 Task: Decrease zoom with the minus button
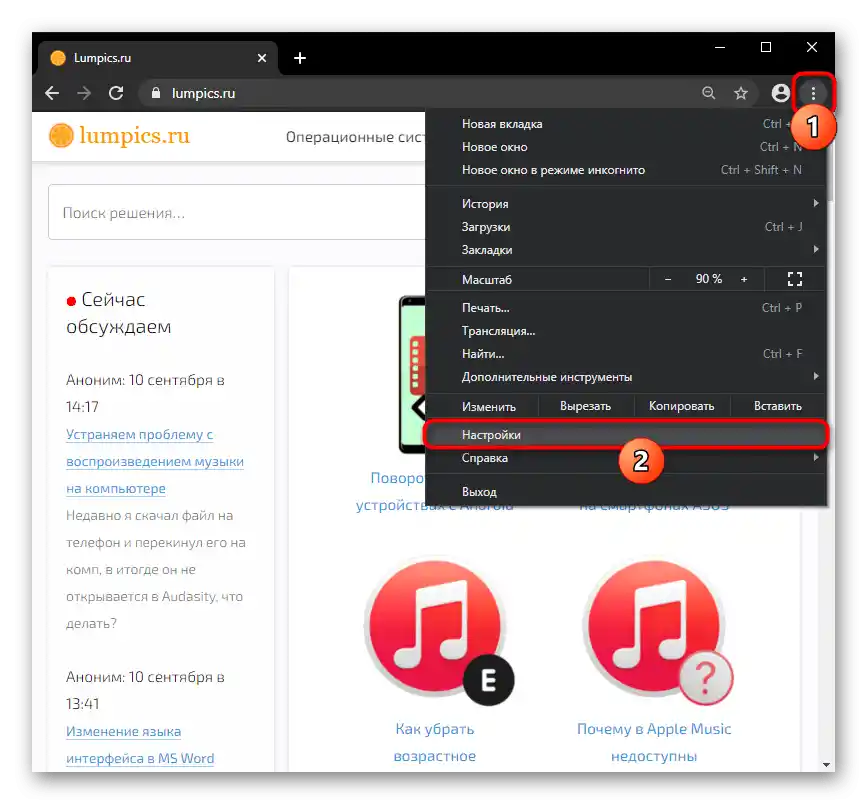pyautogui.click(x=668, y=279)
